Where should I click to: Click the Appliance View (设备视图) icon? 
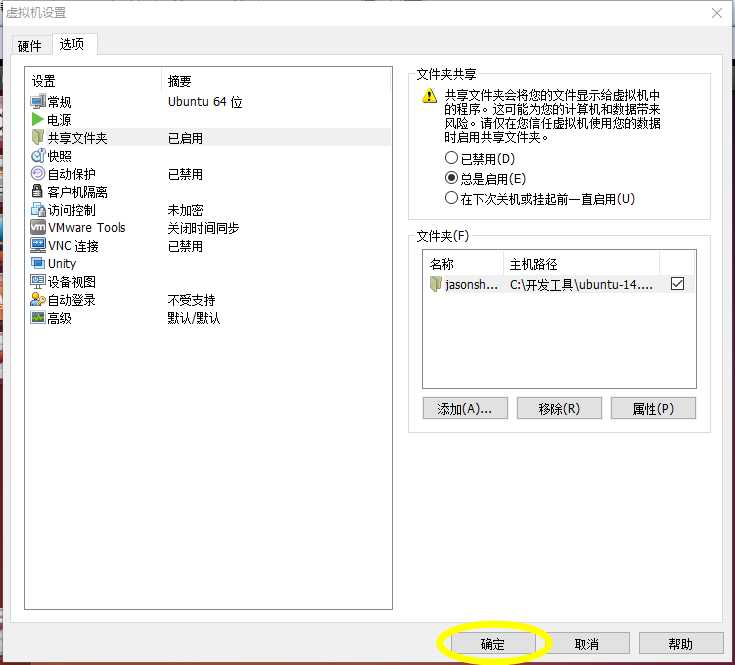38,281
